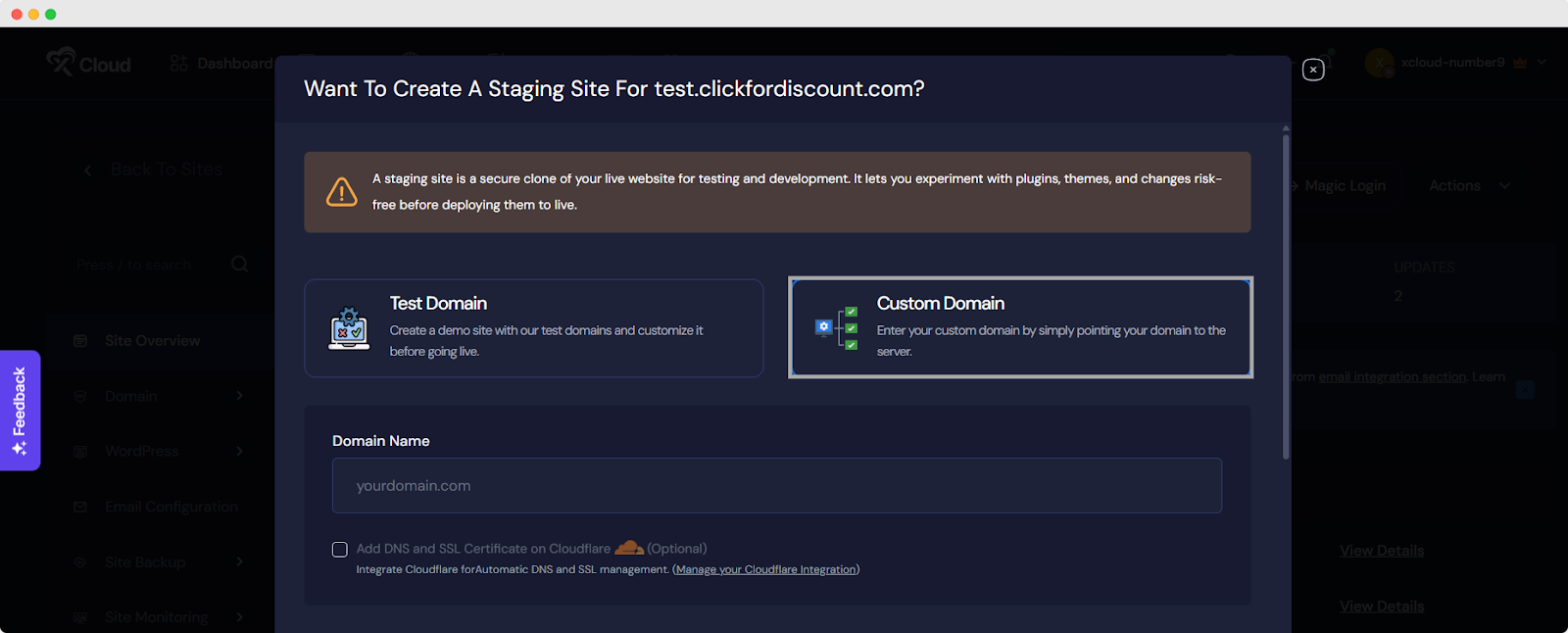Click the purple Feedback side tab

pyautogui.click(x=20, y=410)
